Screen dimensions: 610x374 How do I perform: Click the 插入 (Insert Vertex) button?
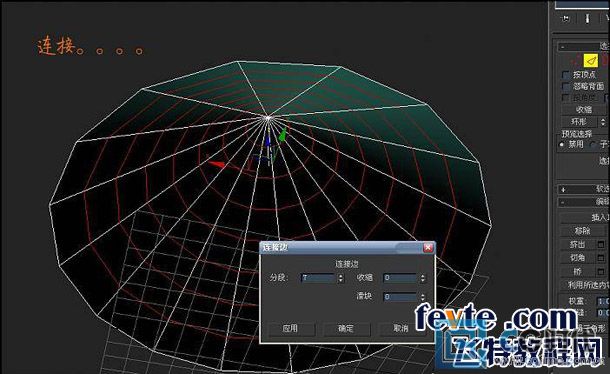pyautogui.click(x=585, y=217)
